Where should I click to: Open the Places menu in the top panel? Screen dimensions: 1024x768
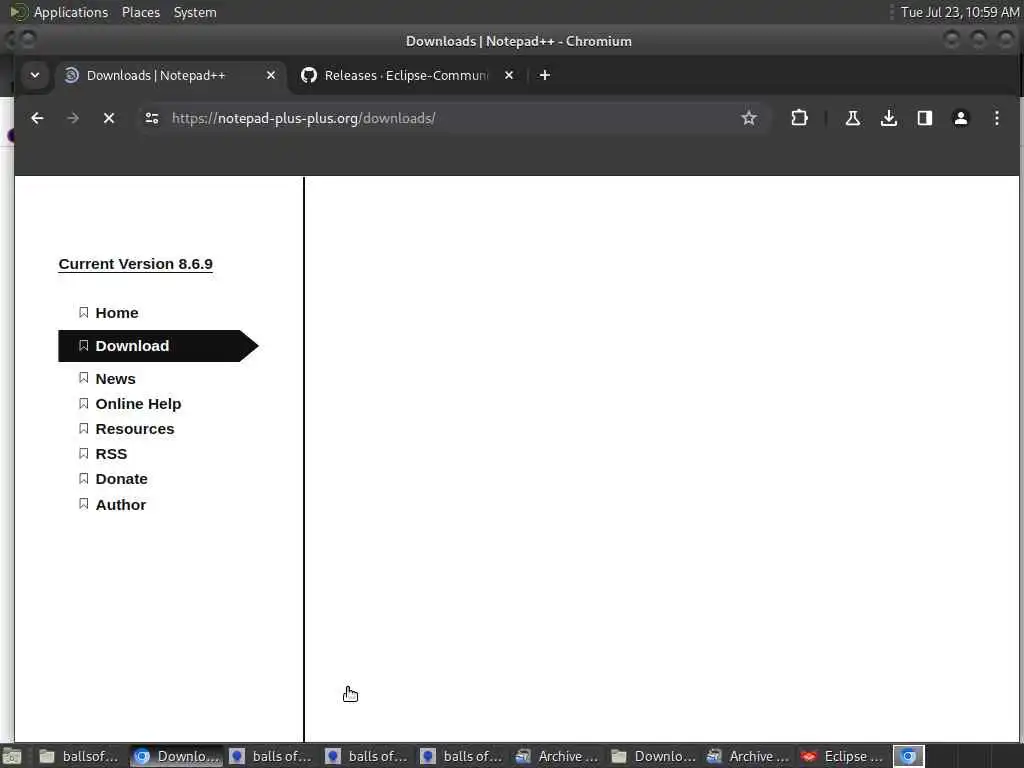click(141, 12)
